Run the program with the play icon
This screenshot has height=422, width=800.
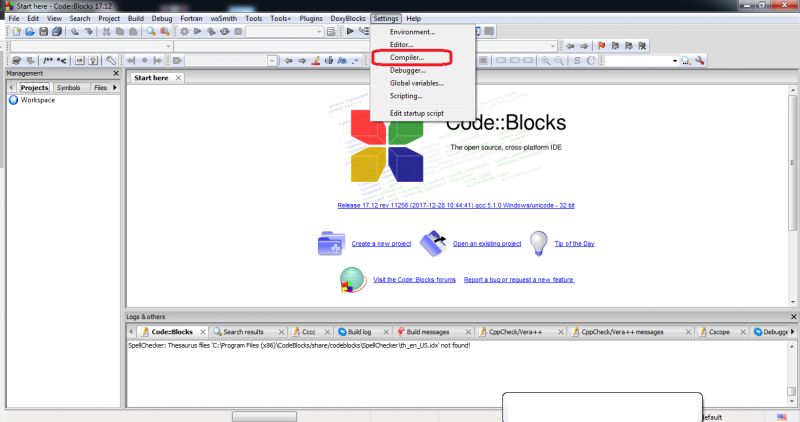click(x=197, y=32)
